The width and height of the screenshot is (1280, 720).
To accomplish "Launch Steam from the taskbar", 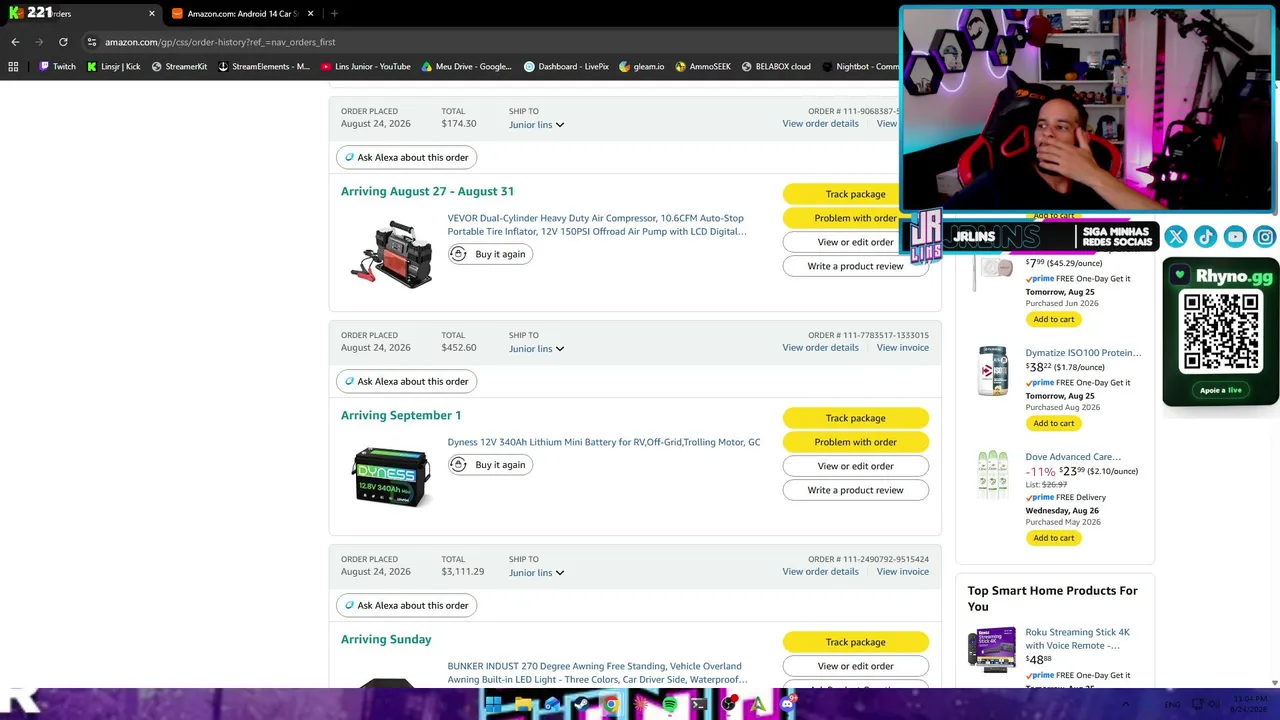I will (581, 705).
